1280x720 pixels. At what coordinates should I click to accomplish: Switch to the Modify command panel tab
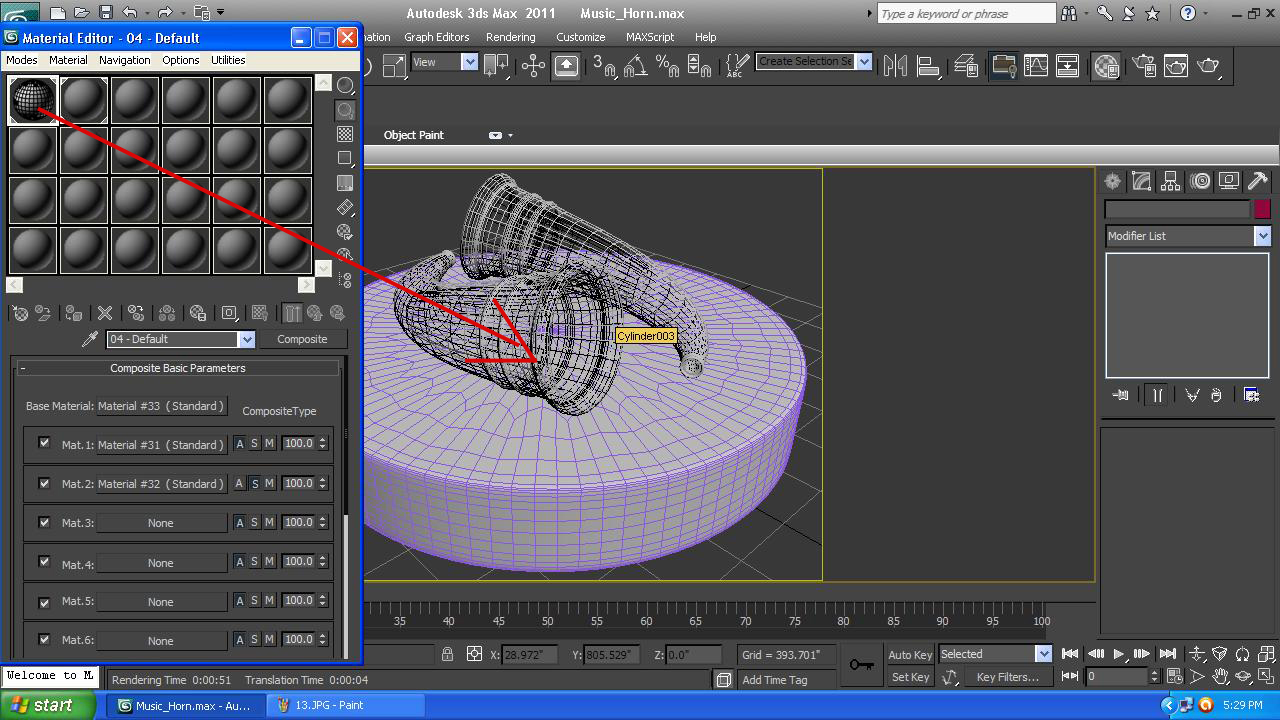pos(1141,180)
